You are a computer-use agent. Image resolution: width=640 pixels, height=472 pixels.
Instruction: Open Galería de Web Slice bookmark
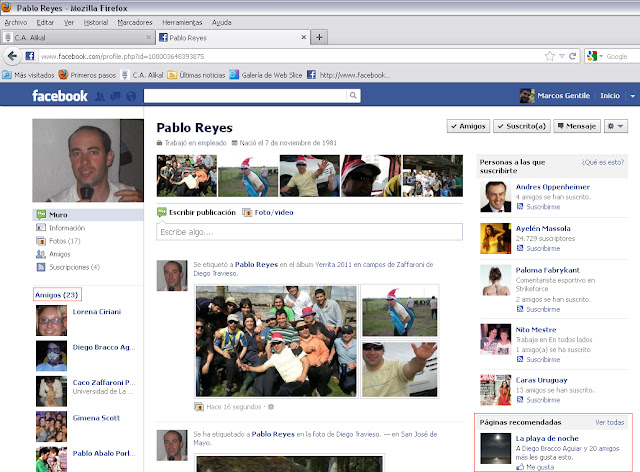pyautogui.click(x=266, y=75)
